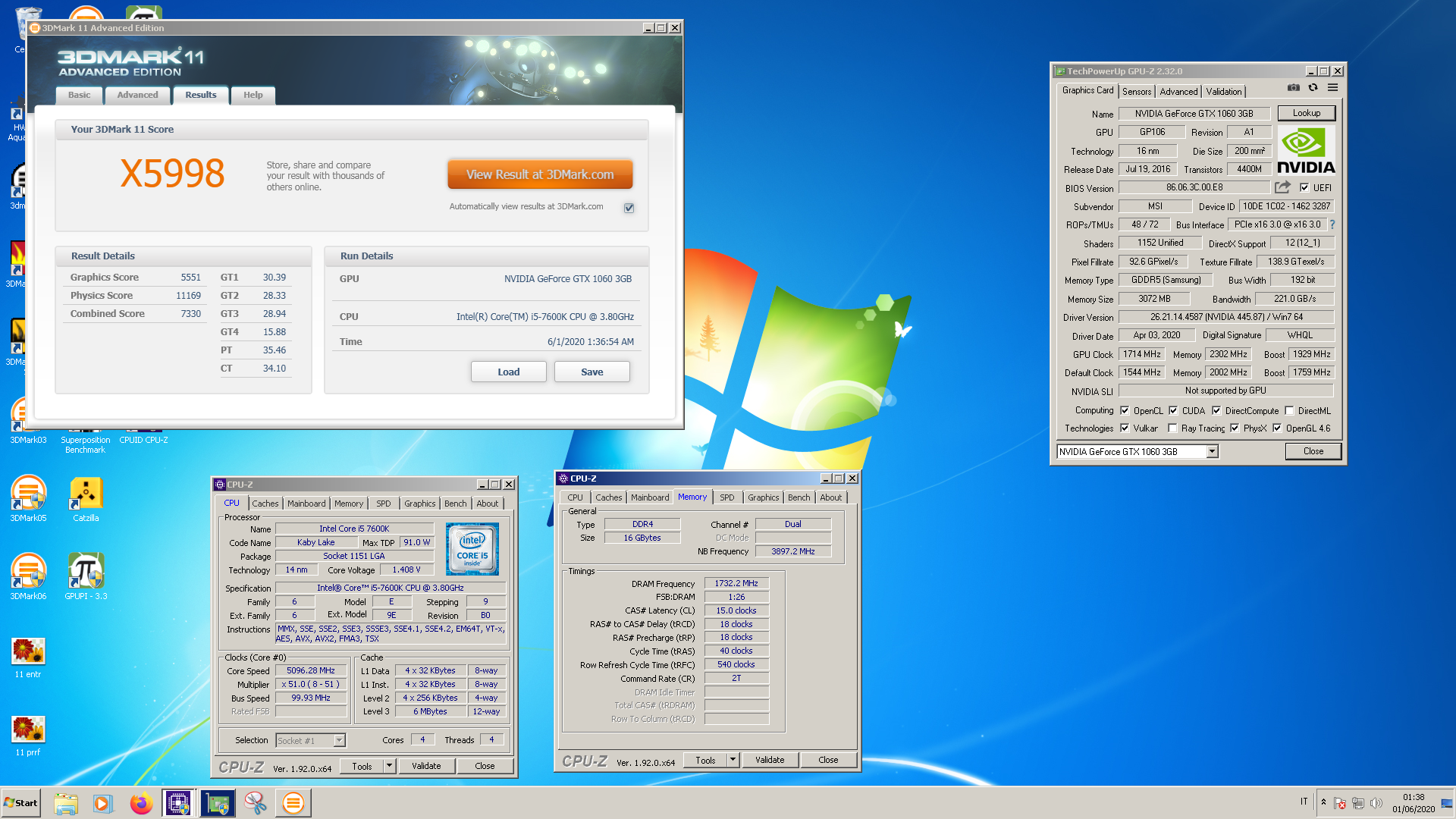Toggle auto view results at 3DMark.com
Image resolution: width=1456 pixels, height=819 pixels.
629,208
